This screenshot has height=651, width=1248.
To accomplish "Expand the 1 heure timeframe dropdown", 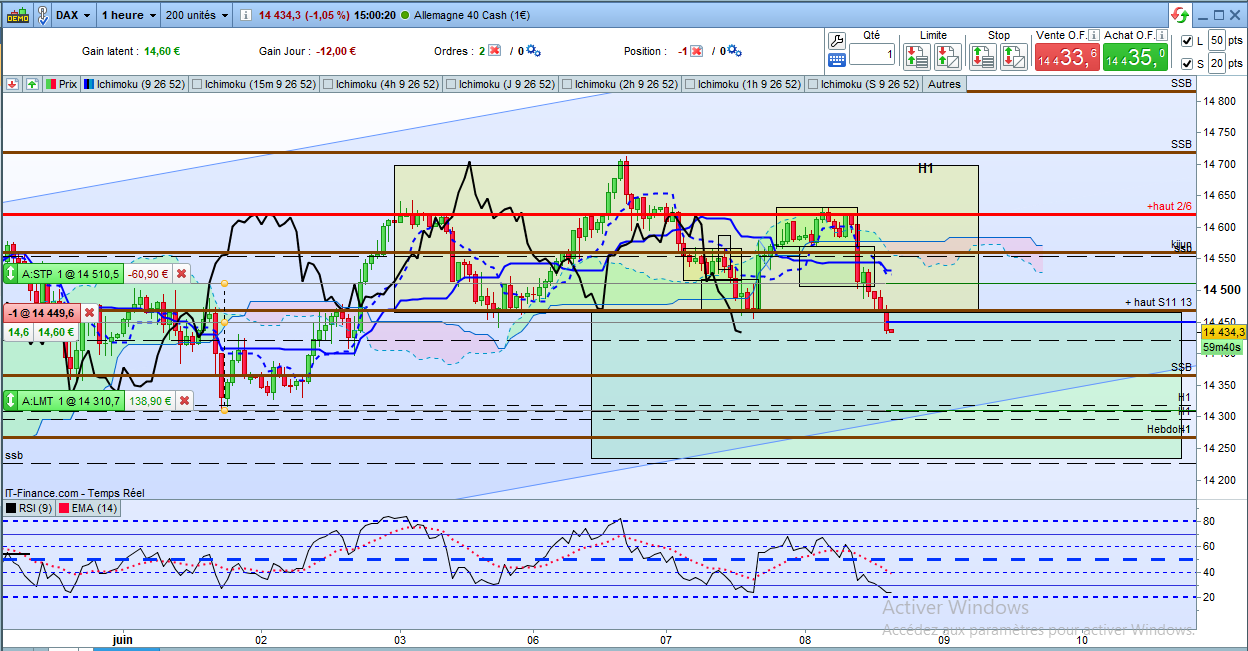I will coord(129,15).
